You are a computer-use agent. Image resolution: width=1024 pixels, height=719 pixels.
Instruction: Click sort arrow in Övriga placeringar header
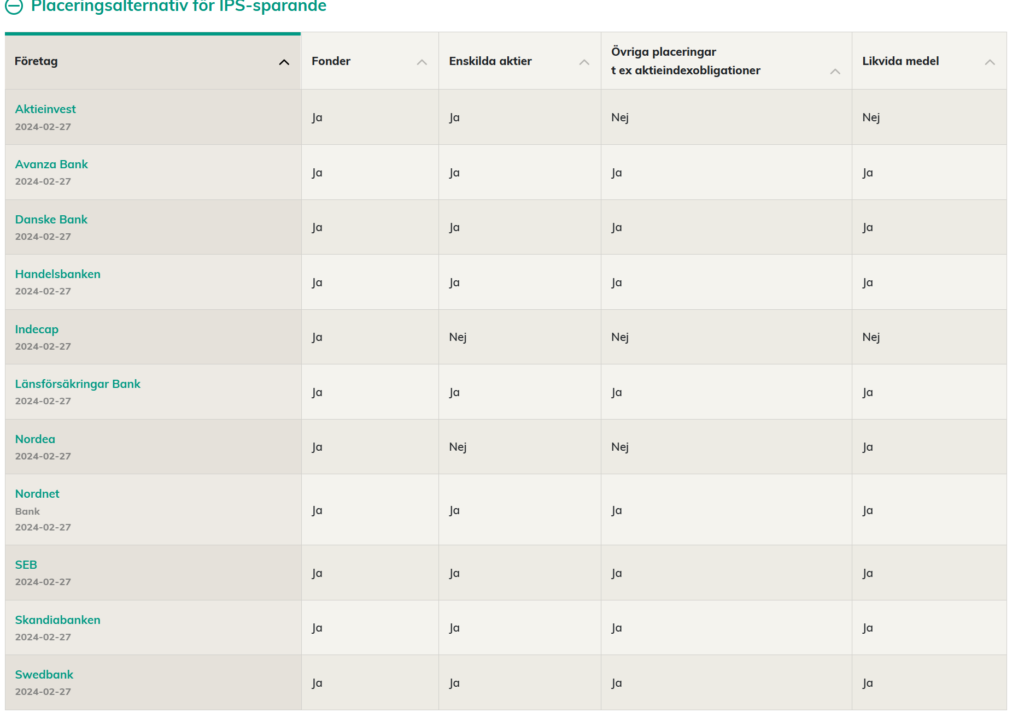[x=835, y=72]
